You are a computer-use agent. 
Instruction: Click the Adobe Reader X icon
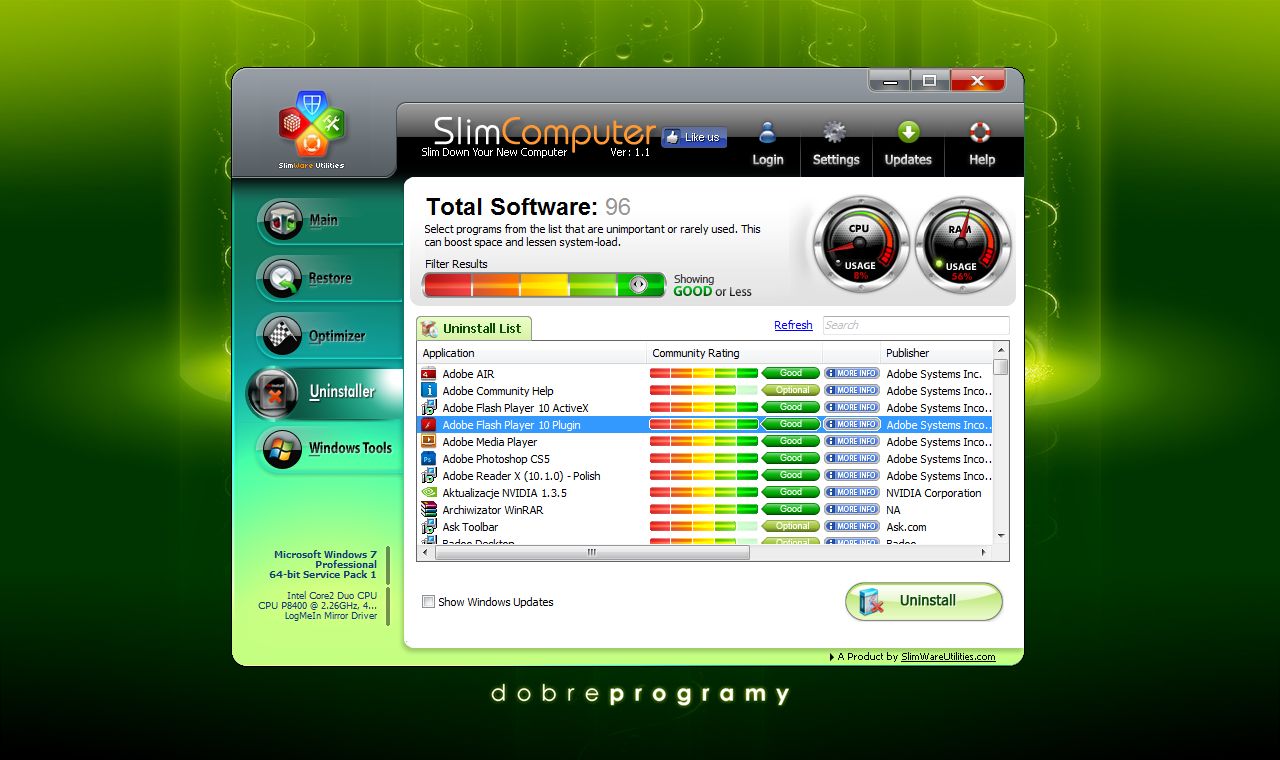[429, 476]
